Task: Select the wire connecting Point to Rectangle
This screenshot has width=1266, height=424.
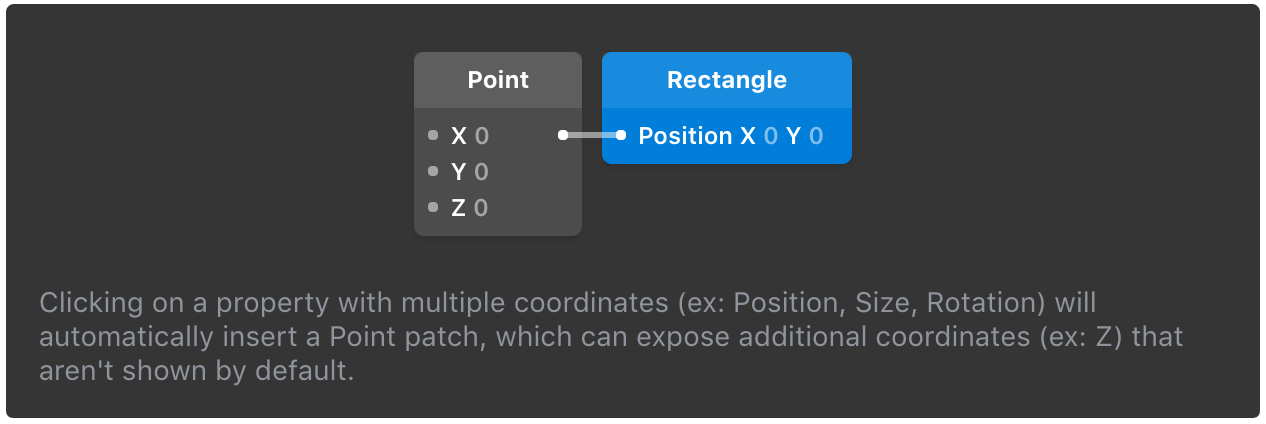Action: (x=592, y=135)
